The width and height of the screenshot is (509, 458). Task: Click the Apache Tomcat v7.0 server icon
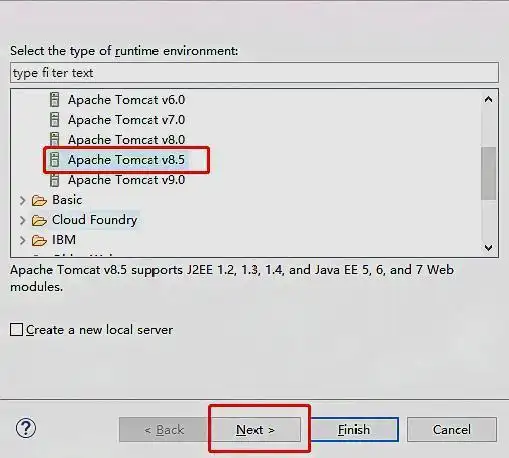(55, 120)
